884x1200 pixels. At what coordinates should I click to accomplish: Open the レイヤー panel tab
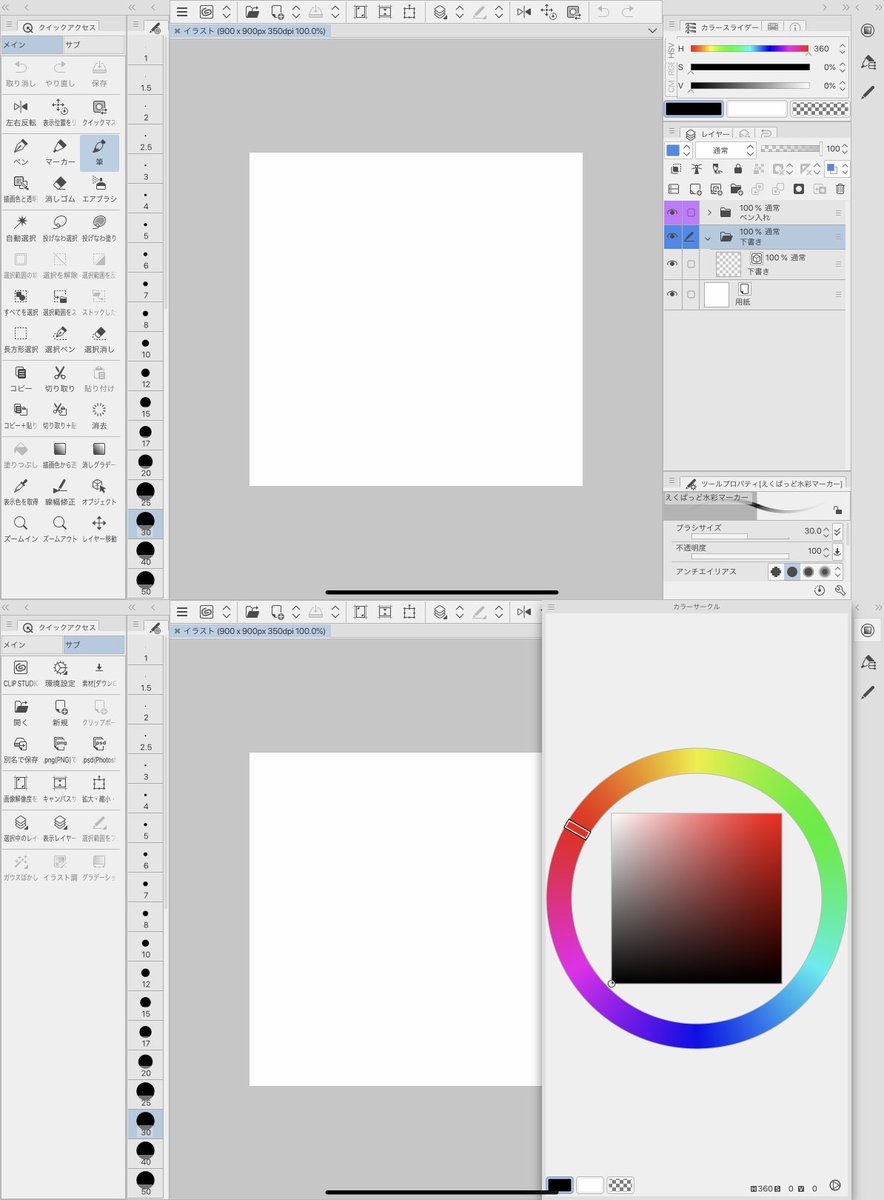click(x=706, y=133)
